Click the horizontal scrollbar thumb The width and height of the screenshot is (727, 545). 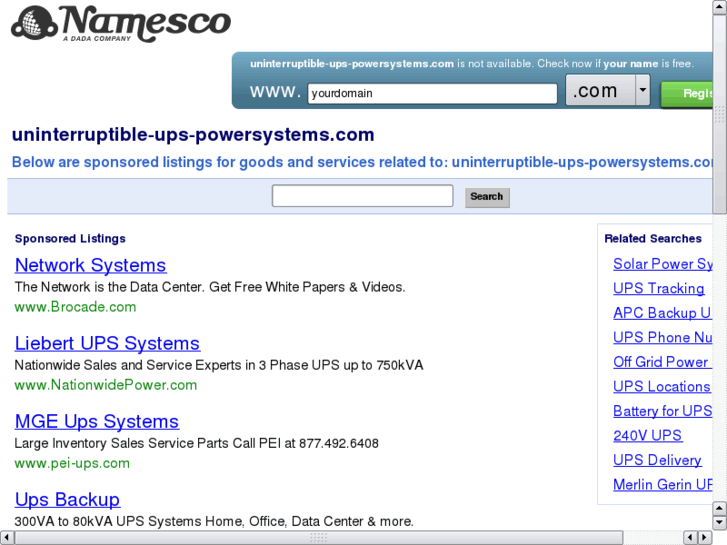point(319,538)
